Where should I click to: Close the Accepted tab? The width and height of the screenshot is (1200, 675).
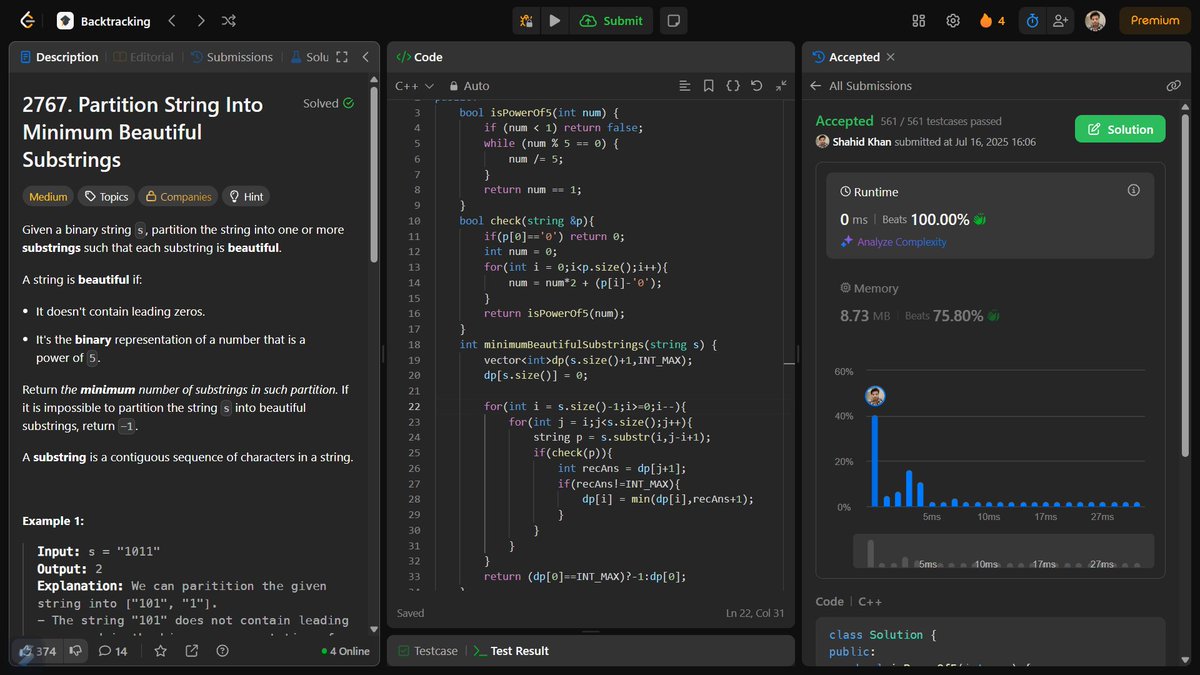(891, 57)
